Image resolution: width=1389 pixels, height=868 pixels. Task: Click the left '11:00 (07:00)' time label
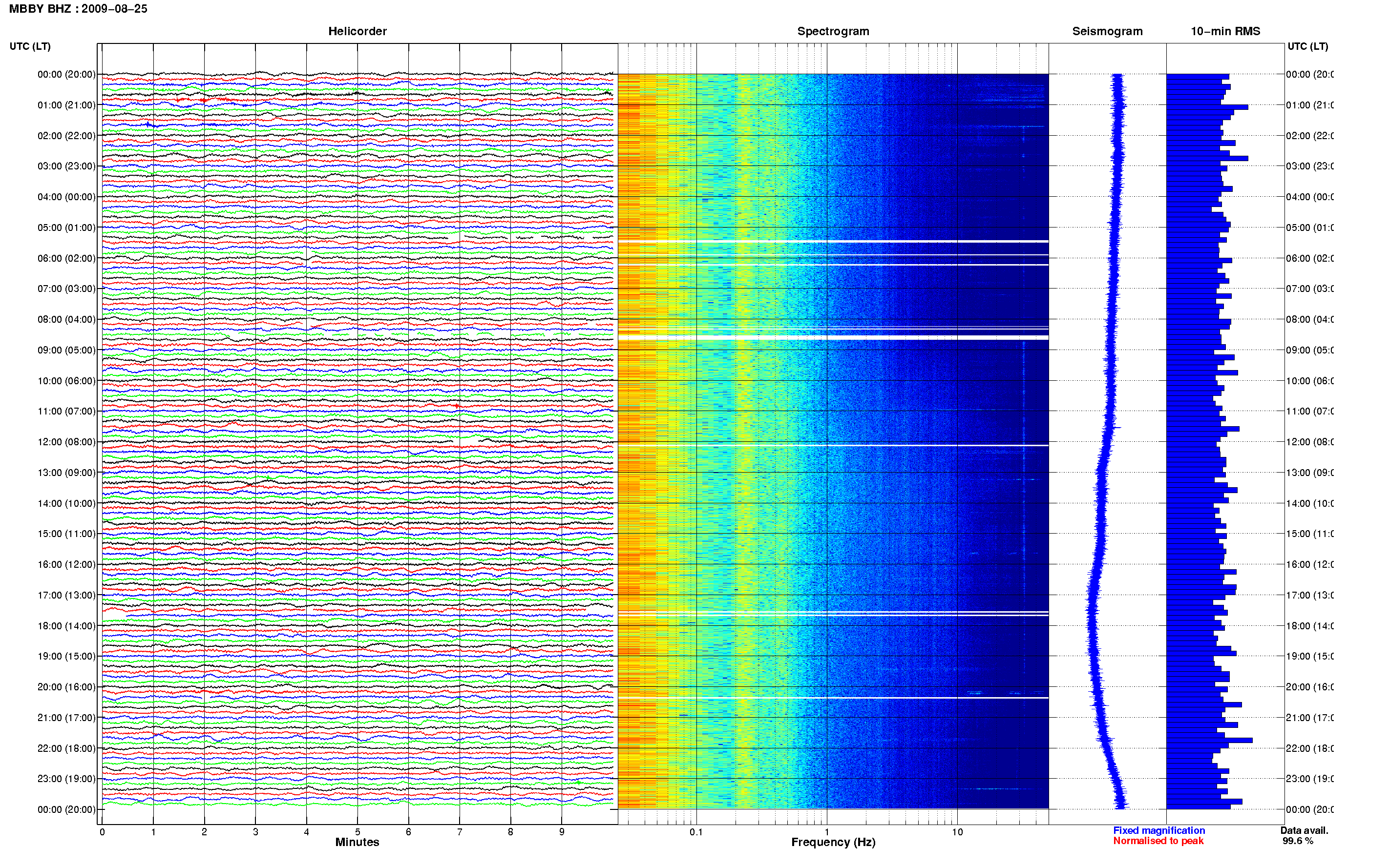(x=66, y=411)
